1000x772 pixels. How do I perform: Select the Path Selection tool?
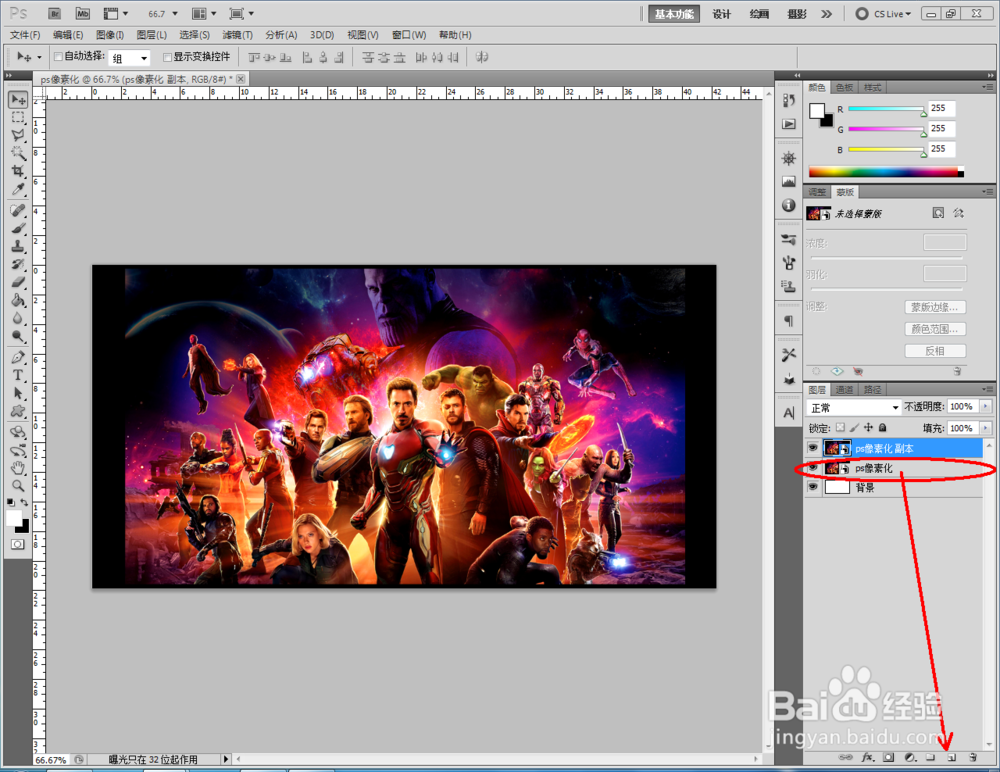pos(18,393)
